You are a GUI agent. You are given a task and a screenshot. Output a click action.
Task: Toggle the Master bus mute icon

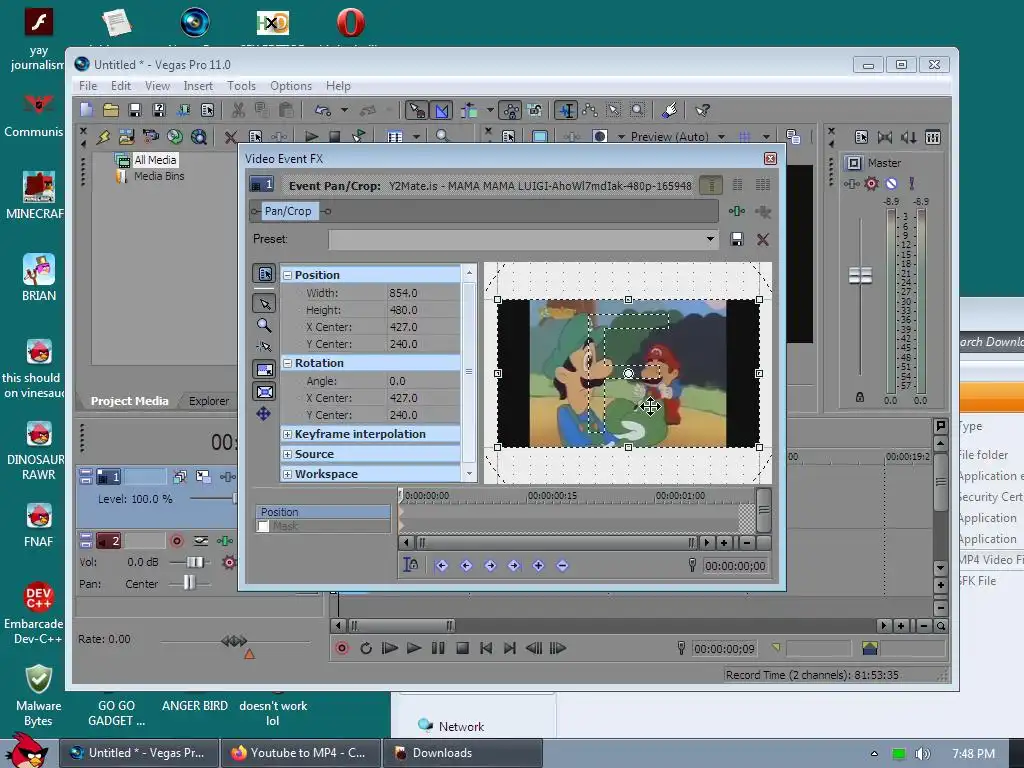point(891,184)
